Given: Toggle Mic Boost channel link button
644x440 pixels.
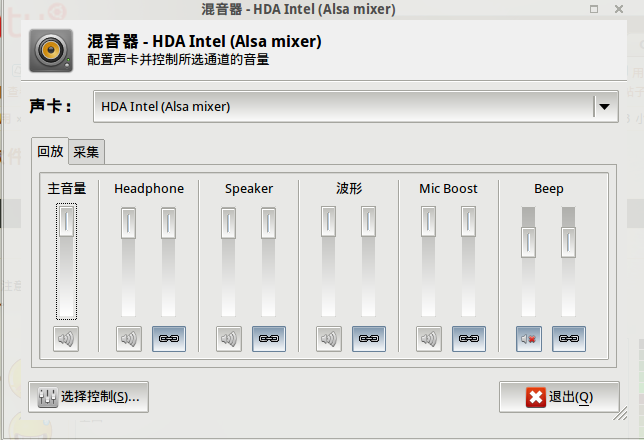Looking at the screenshot, I should pyautogui.click(x=469, y=339).
